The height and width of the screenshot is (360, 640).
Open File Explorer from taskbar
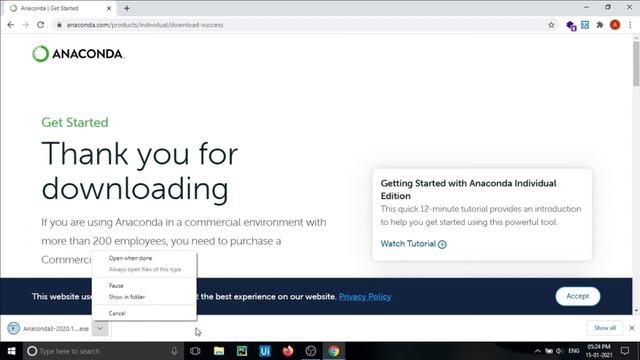coord(219,351)
